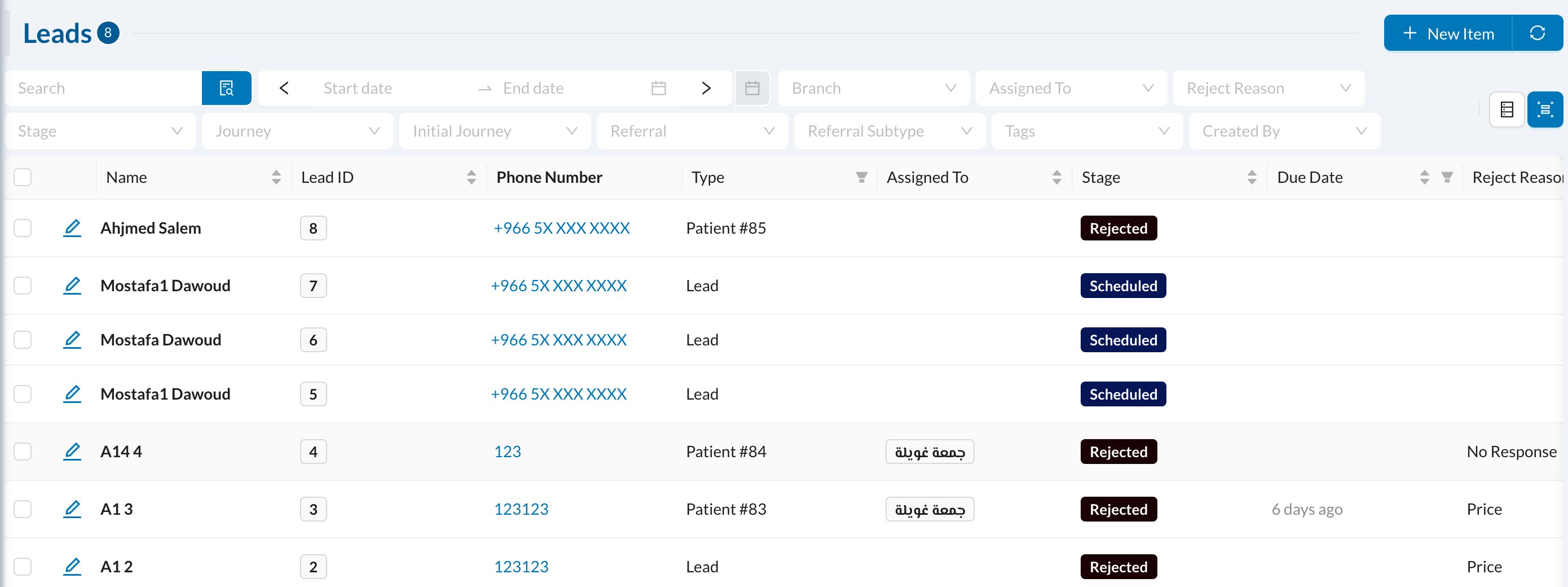Click the New Item button
Image resolution: width=1568 pixels, height=587 pixels.
(1448, 33)
